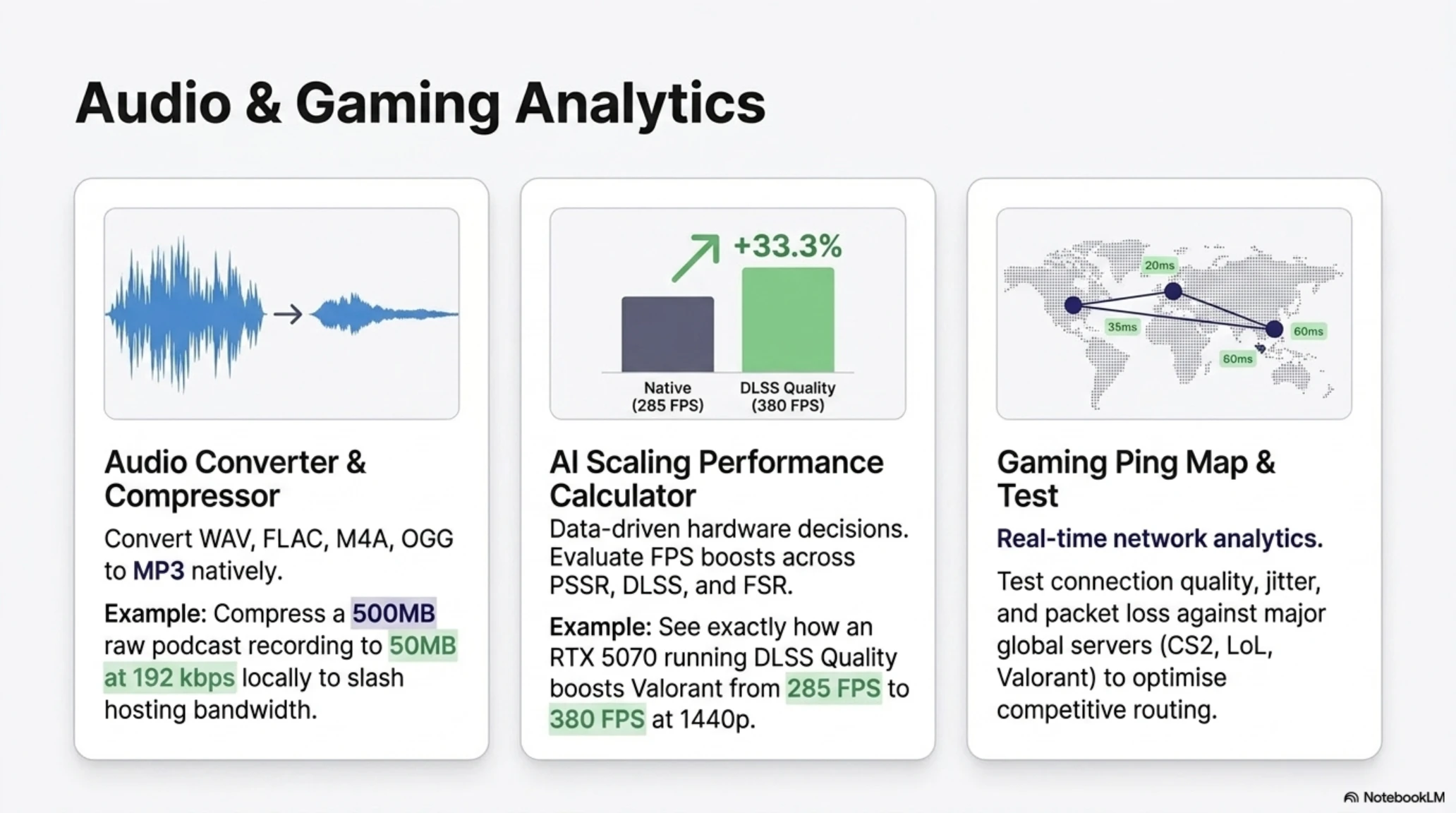Click the Europe ping node on map
This screenshot has height=813, width=1456.
click(x=1173, y=291)
